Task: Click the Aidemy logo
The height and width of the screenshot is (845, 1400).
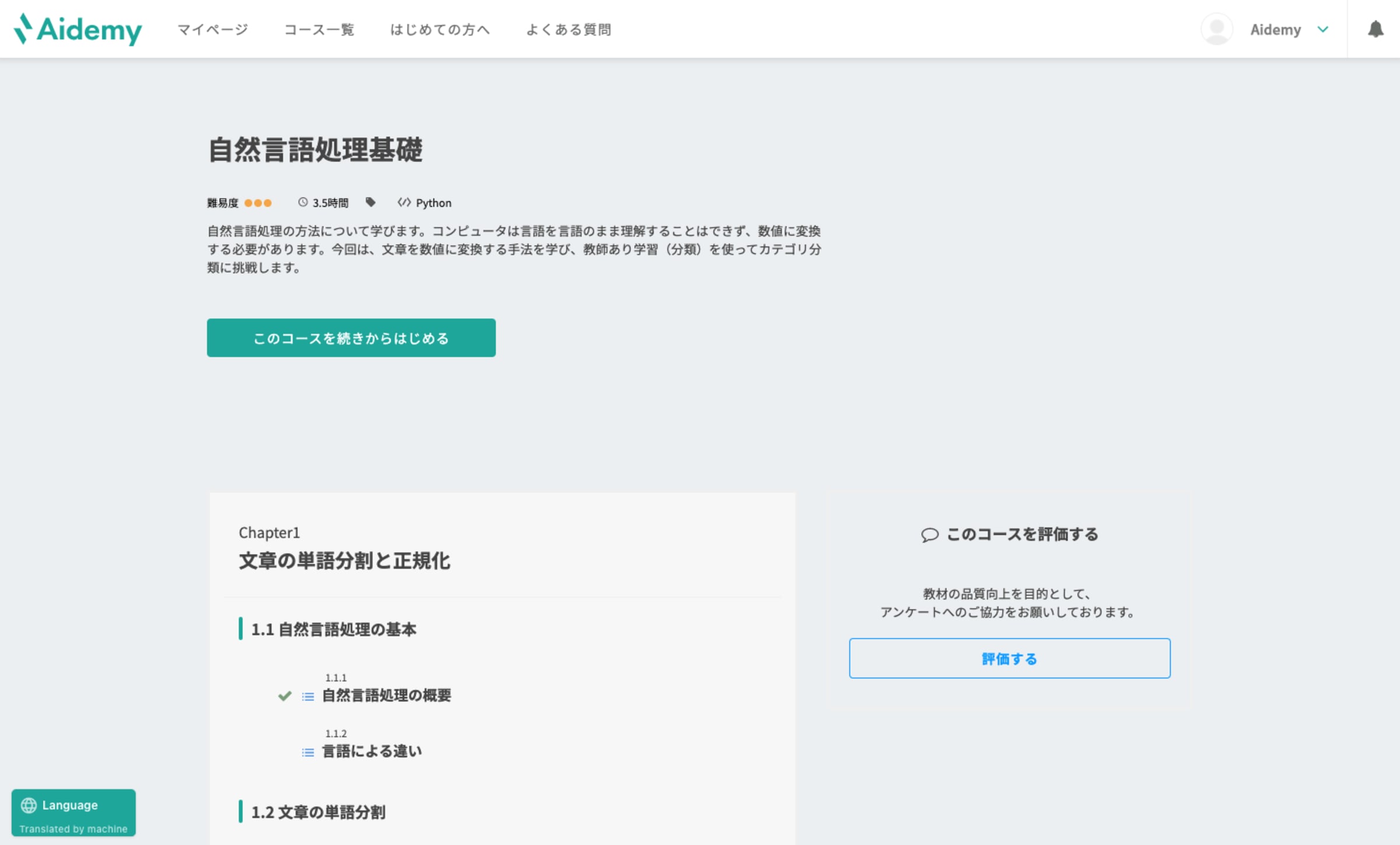Action: 78,29
